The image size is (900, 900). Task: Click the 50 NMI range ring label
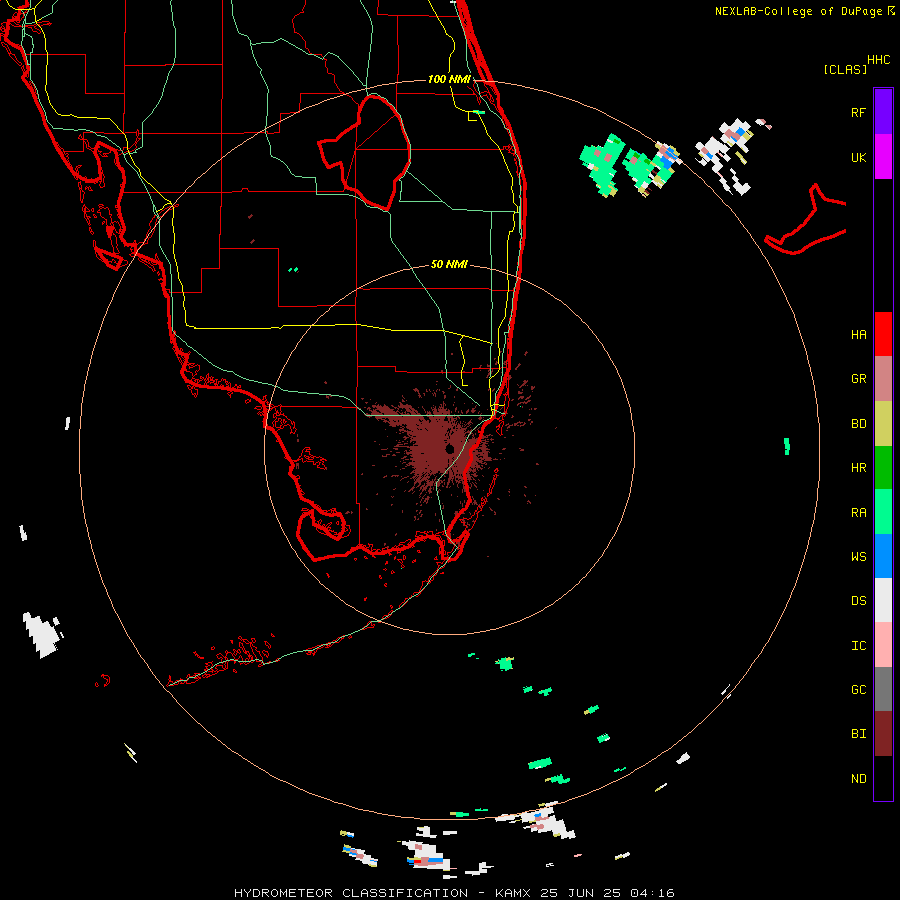(449, 264)
